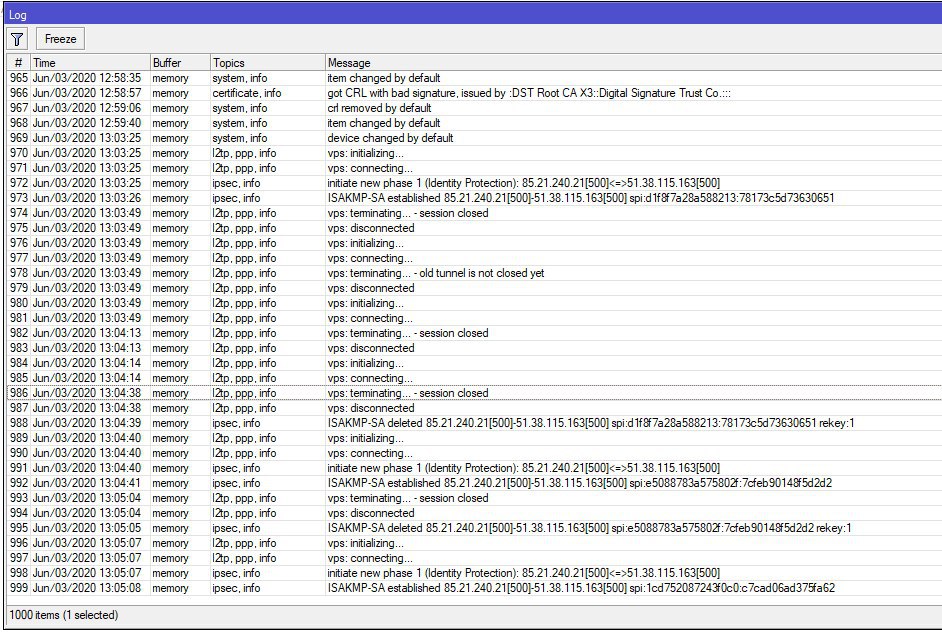Select the highlighted row 986 session closed
The width and height of the screenshot is (942, 636).
tap(475, 393)
